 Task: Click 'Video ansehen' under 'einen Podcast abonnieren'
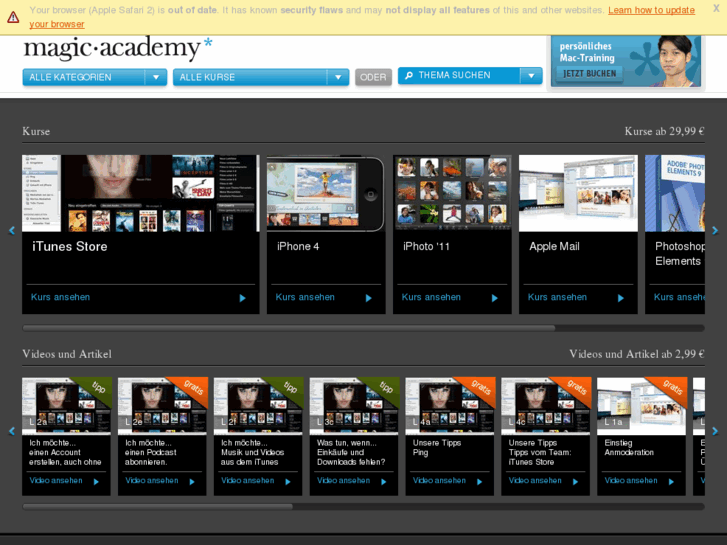[x=152, y=481]
